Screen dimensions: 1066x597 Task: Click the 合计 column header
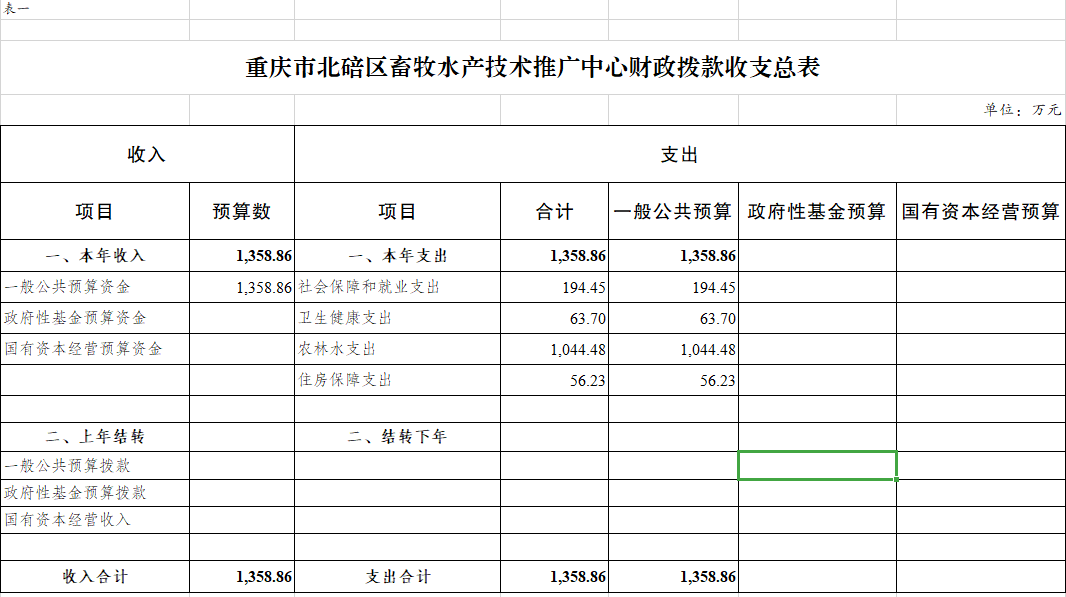point(555,211)
